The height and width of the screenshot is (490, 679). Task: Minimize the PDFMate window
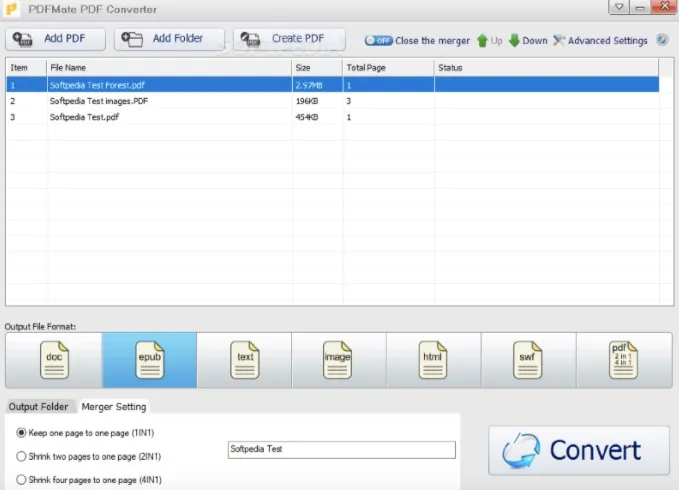[640, 7]
